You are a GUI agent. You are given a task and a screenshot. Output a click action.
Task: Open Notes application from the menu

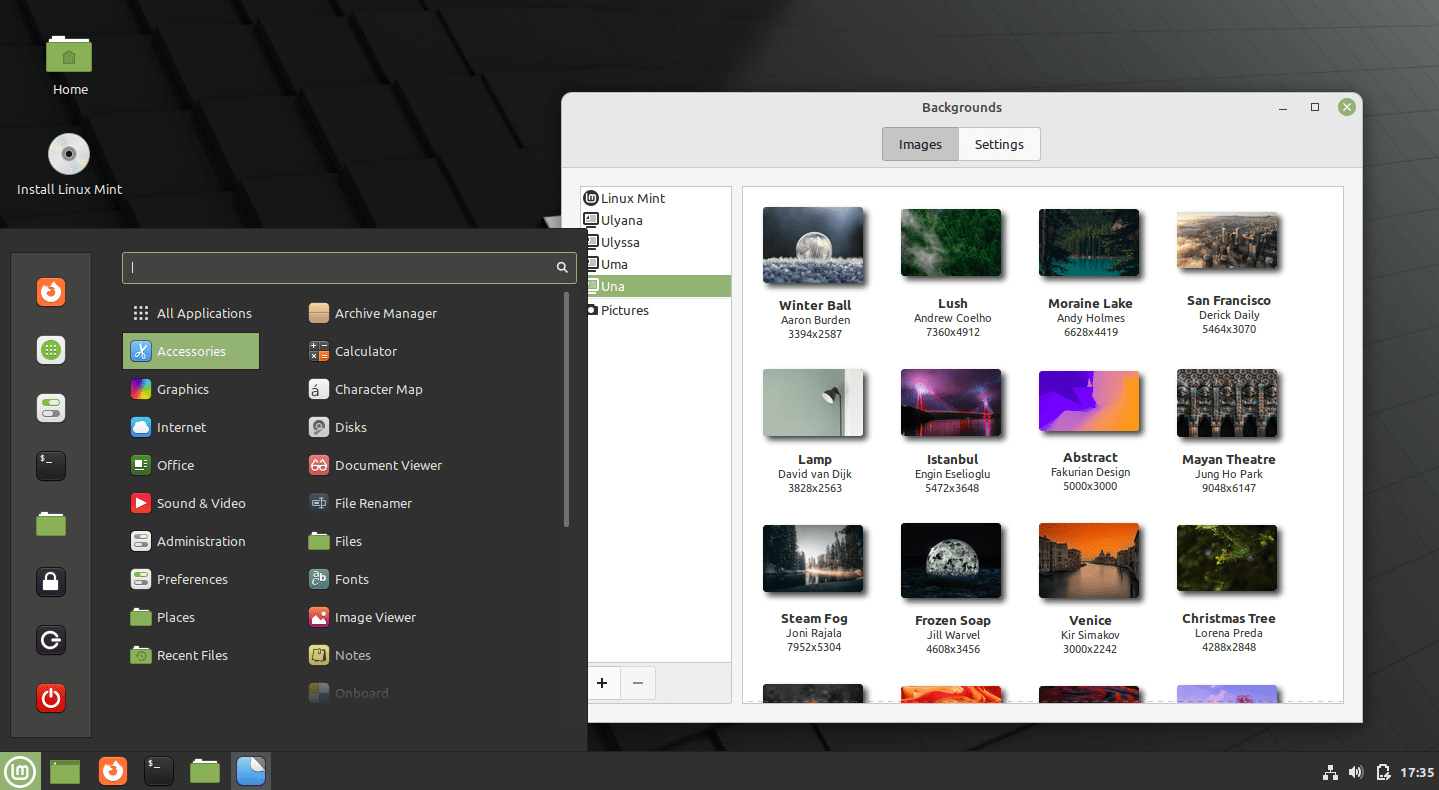[340, 655]
